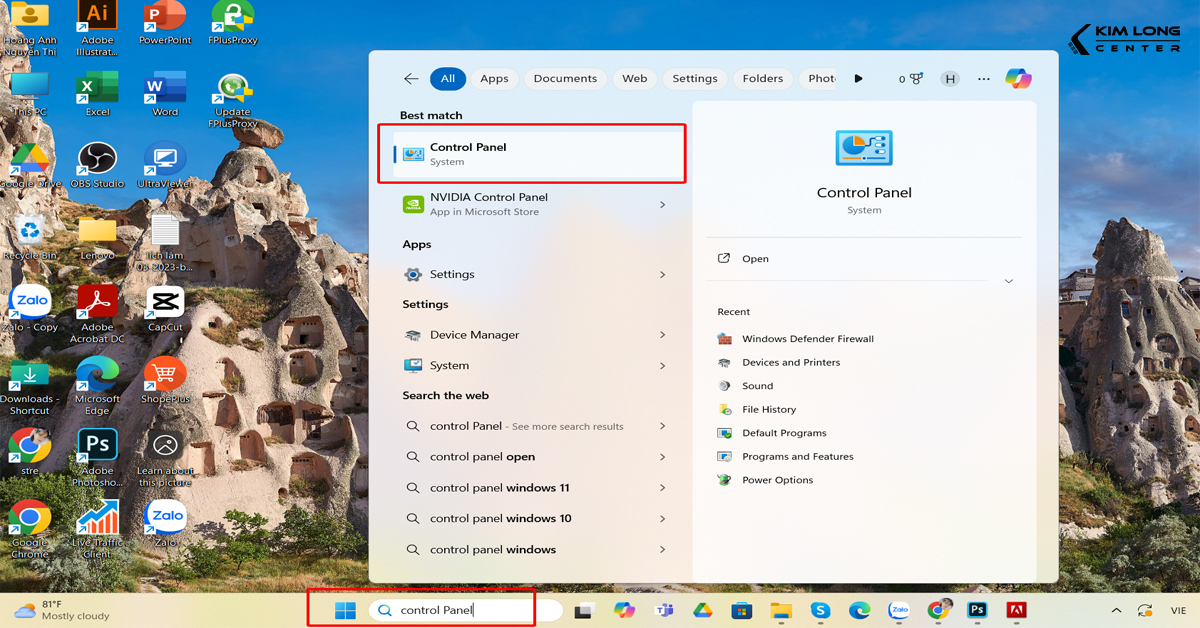
Task: Open the three-dot more options menu
Action: pos(984,79)
